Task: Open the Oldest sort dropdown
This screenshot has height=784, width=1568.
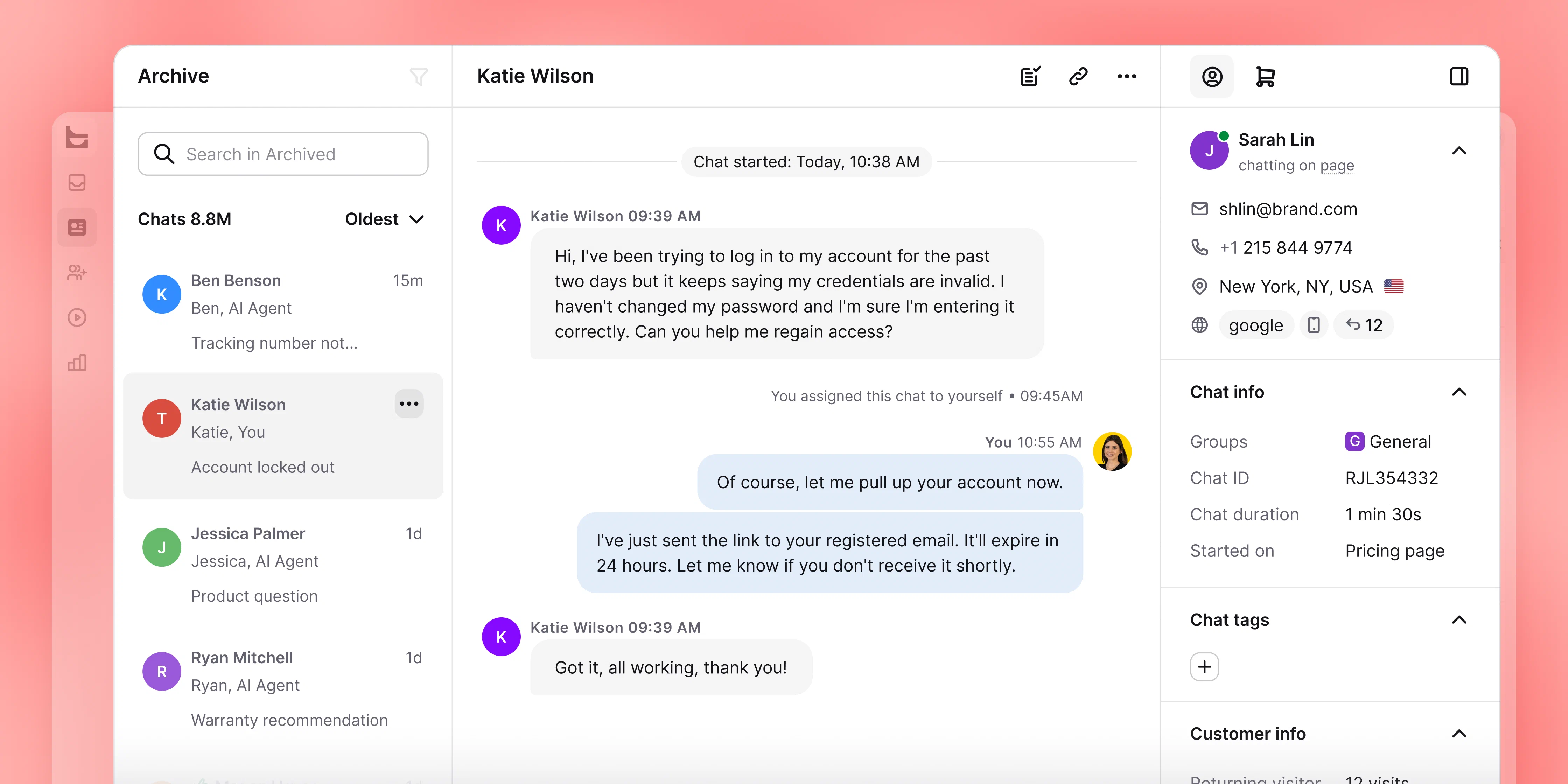Action: pyautogui.click(x=385, y=219)
